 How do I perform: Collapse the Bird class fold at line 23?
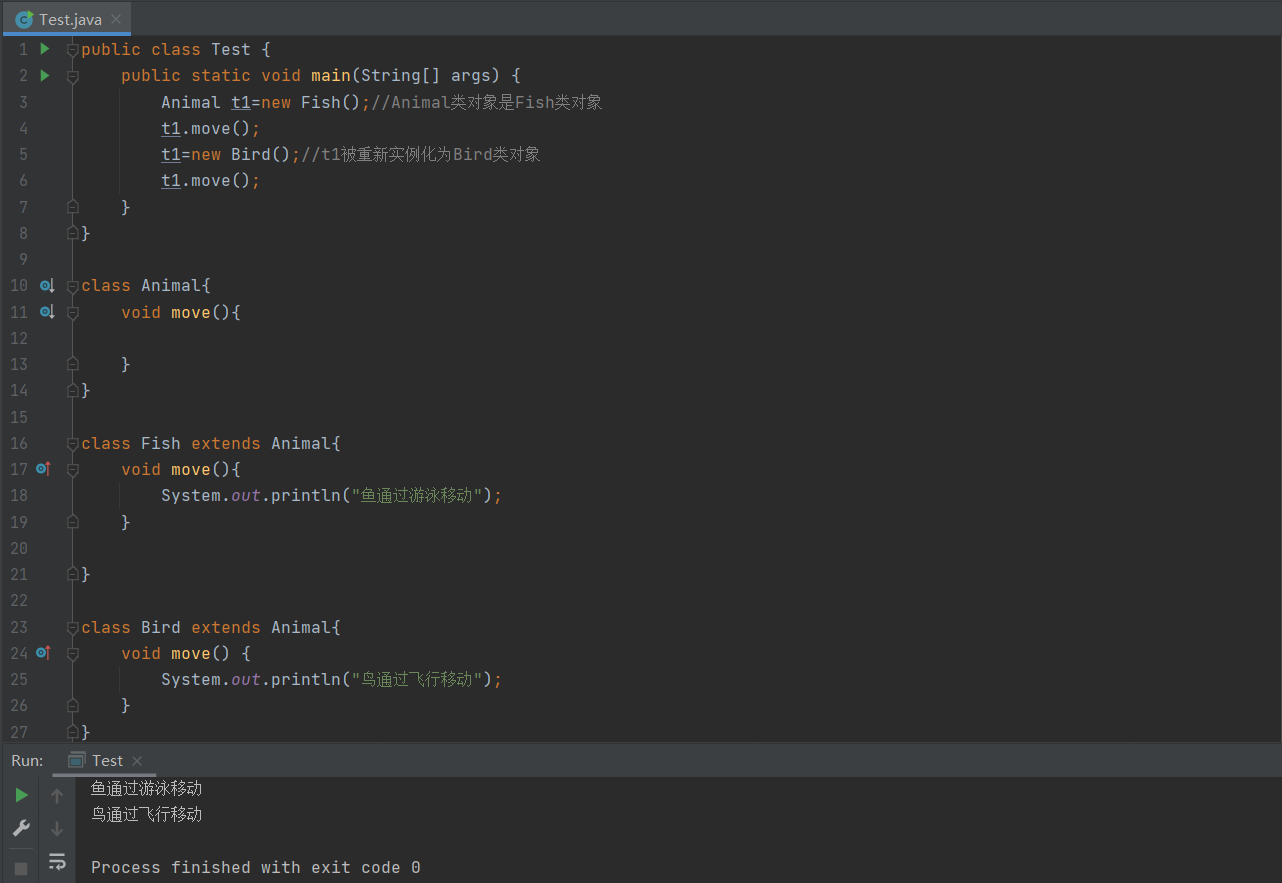click(72, 627)
